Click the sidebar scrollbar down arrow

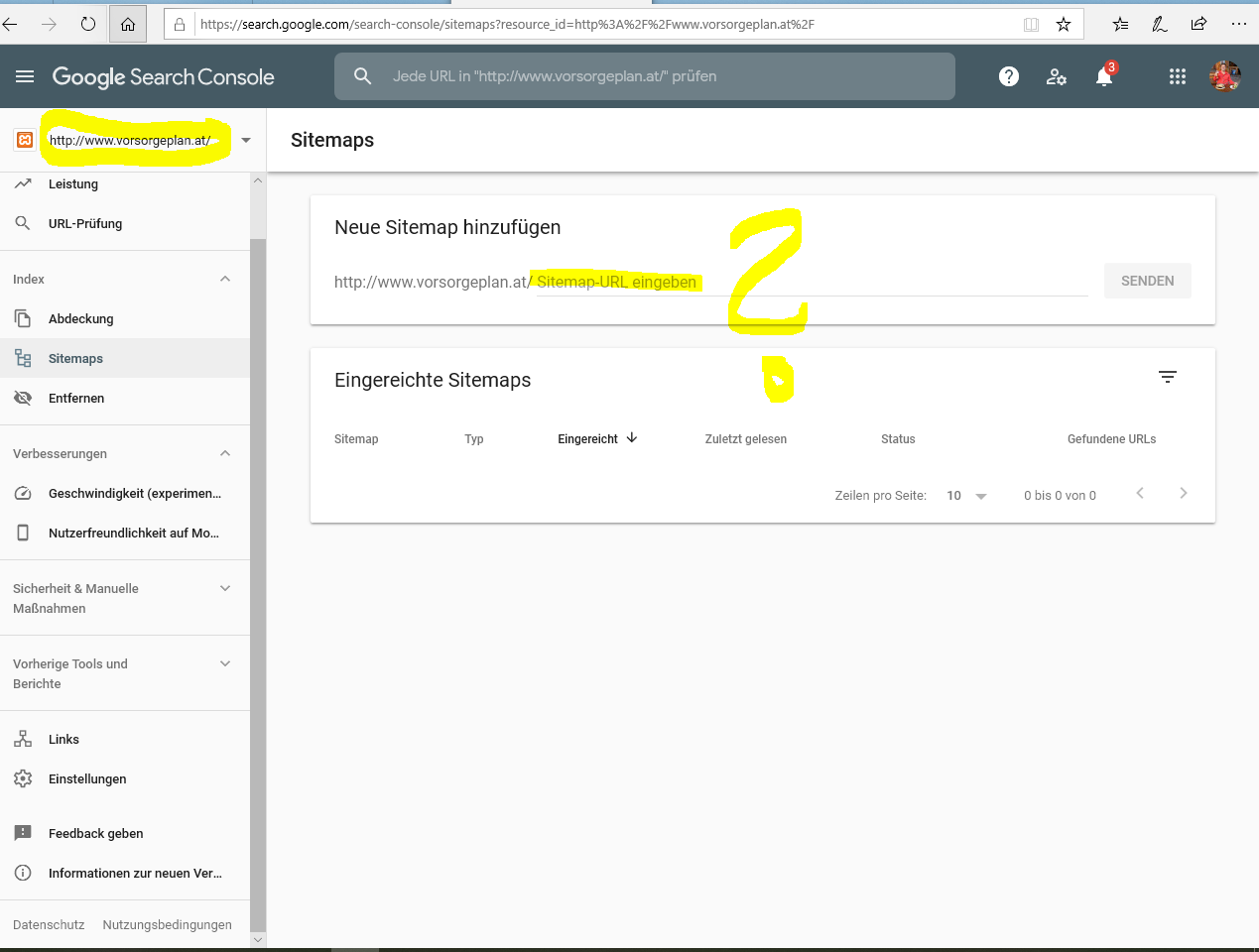(258, 940)
